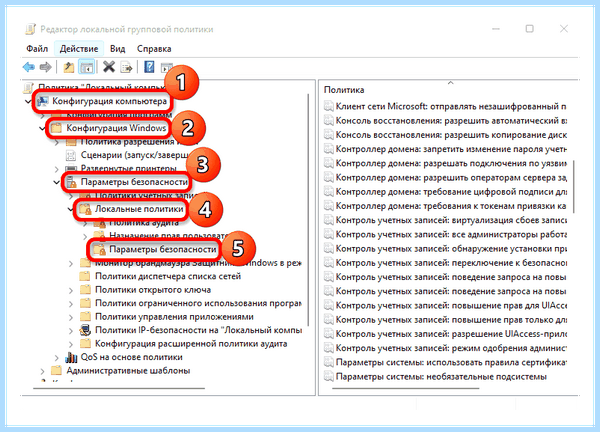Expand QoS на основе политики node
Image resolution: width=600 pixels, height=432 pixels.
[x=57, y=358]
